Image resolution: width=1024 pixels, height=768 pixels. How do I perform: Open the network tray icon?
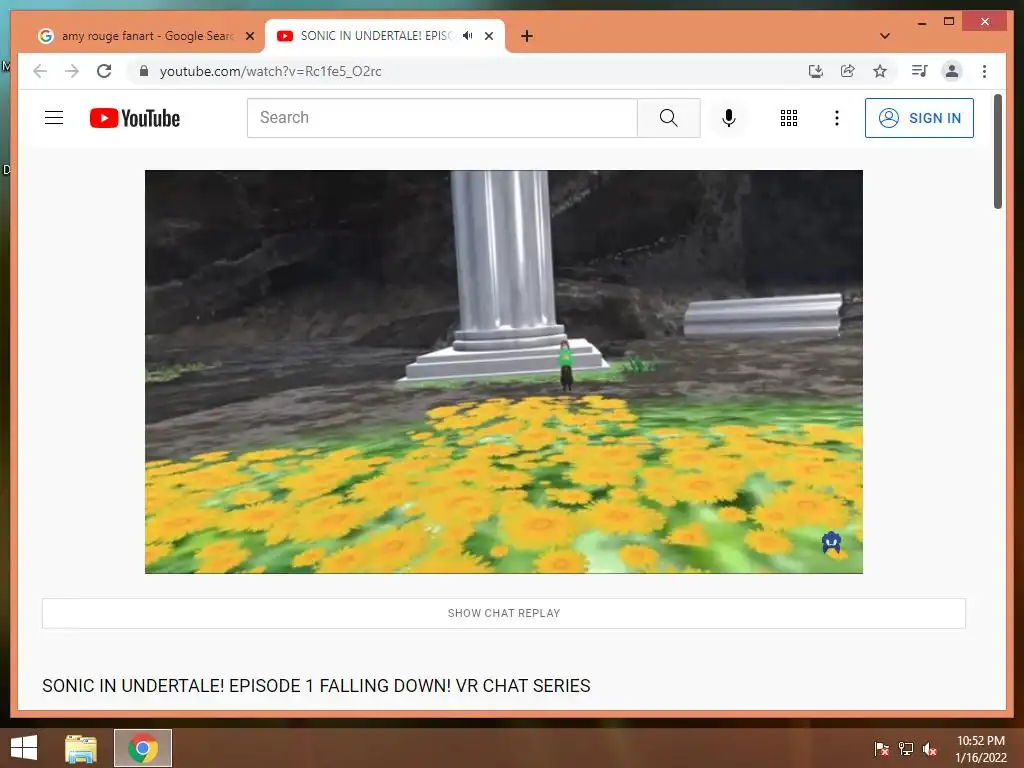906,748
